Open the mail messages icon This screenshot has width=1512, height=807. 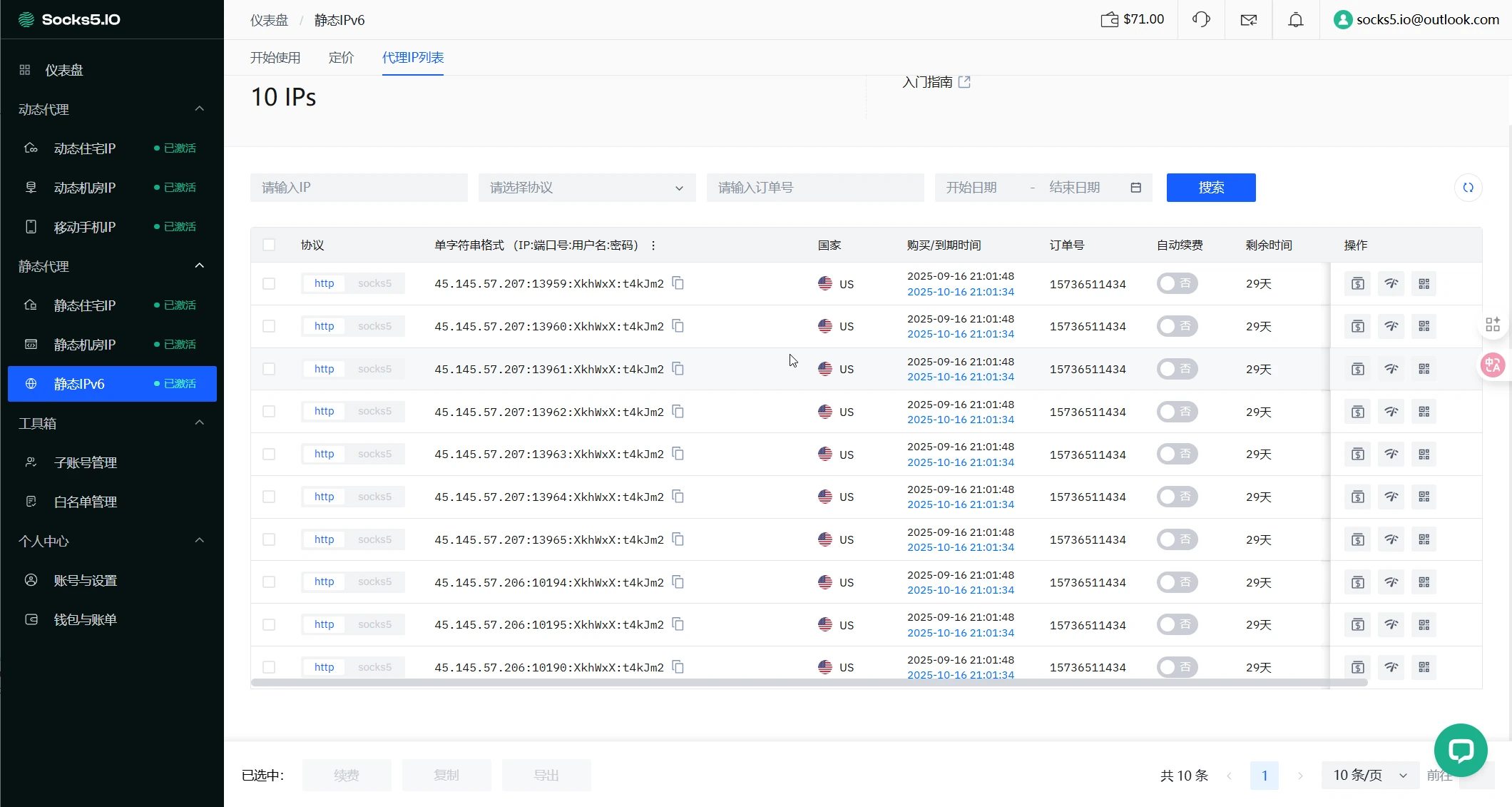(1249, 20)
